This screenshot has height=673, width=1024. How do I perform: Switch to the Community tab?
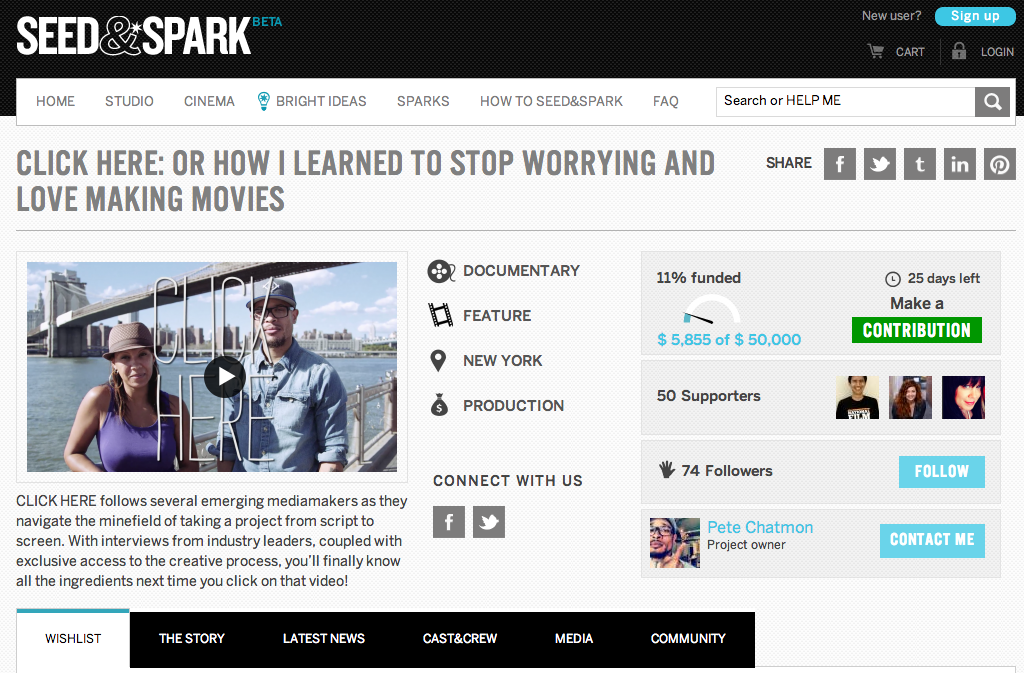tap(688, 639)
